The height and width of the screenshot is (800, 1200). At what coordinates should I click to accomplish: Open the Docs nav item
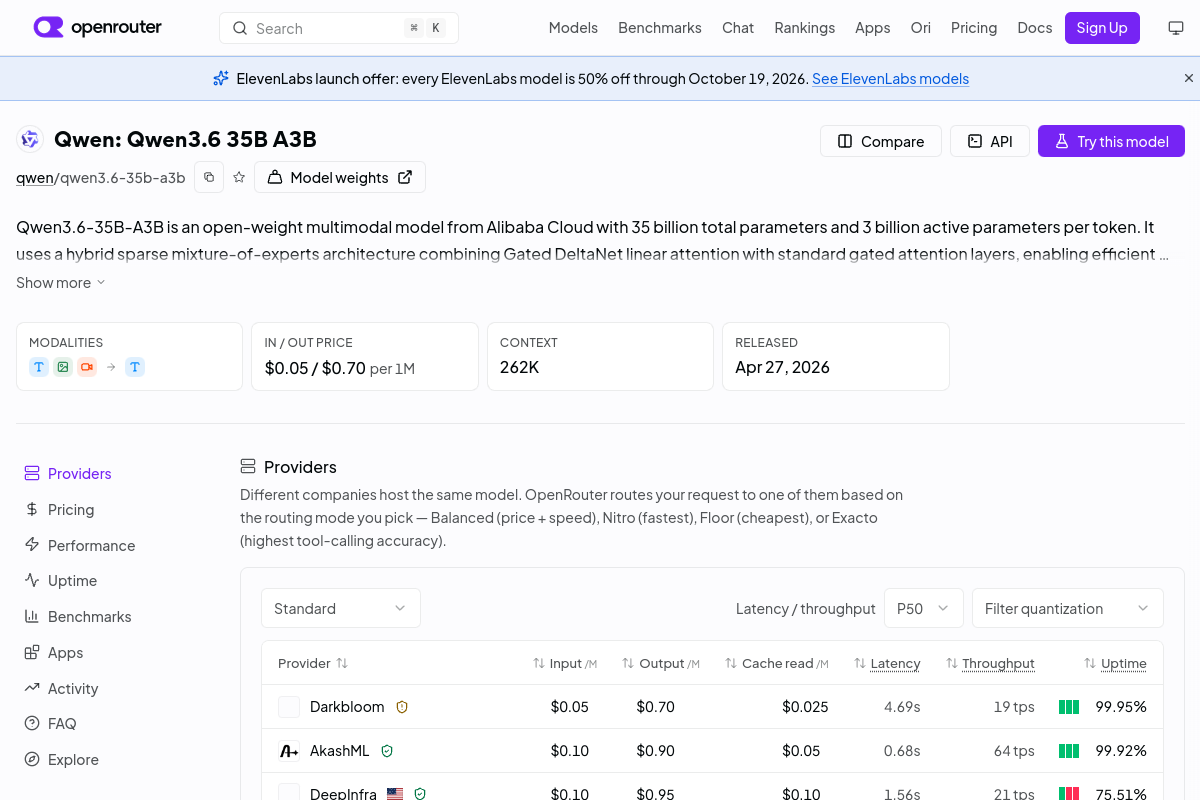(1035, 28)
